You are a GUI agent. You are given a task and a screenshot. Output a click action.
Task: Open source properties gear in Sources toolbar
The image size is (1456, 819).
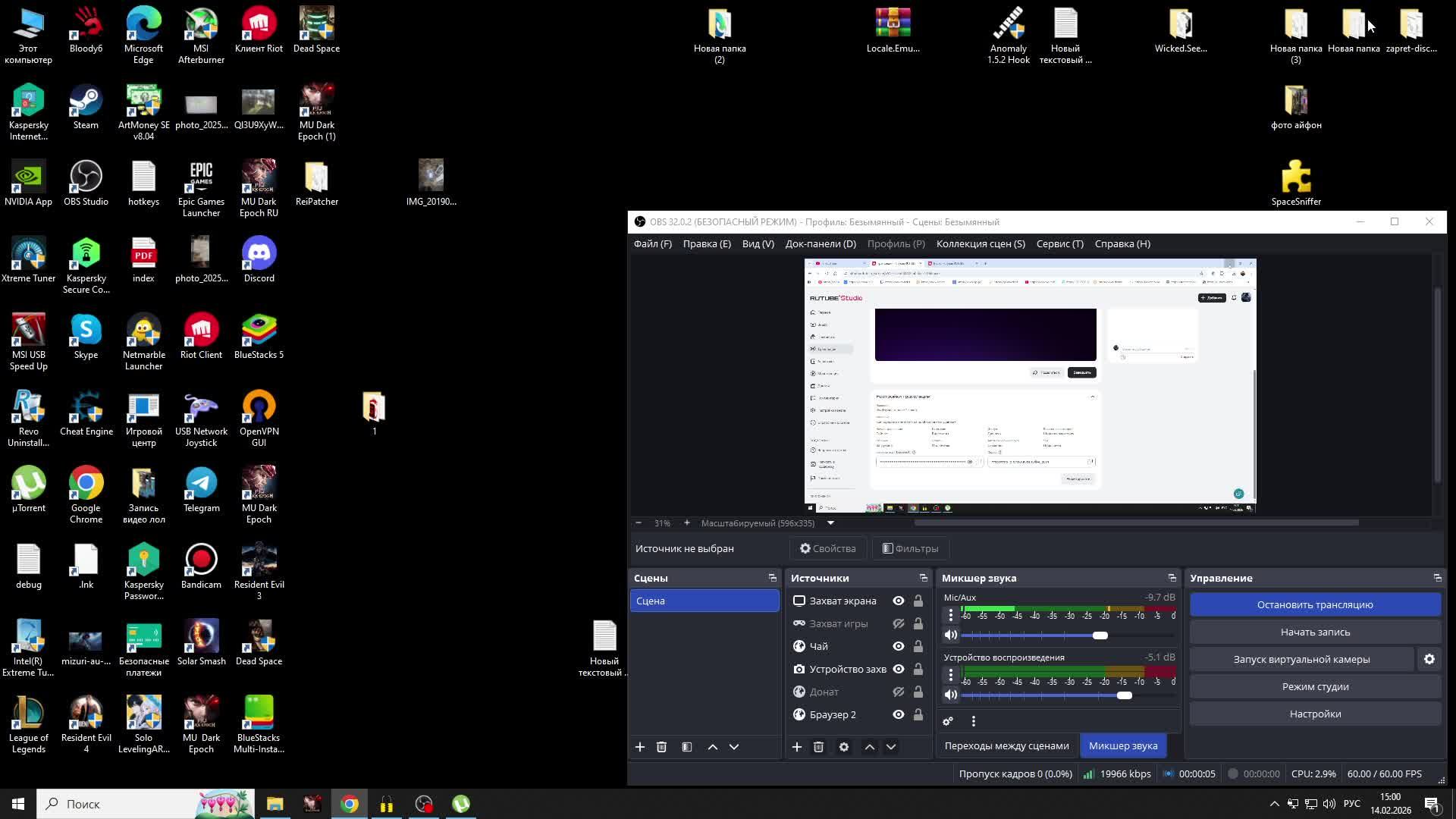point(844,747)
